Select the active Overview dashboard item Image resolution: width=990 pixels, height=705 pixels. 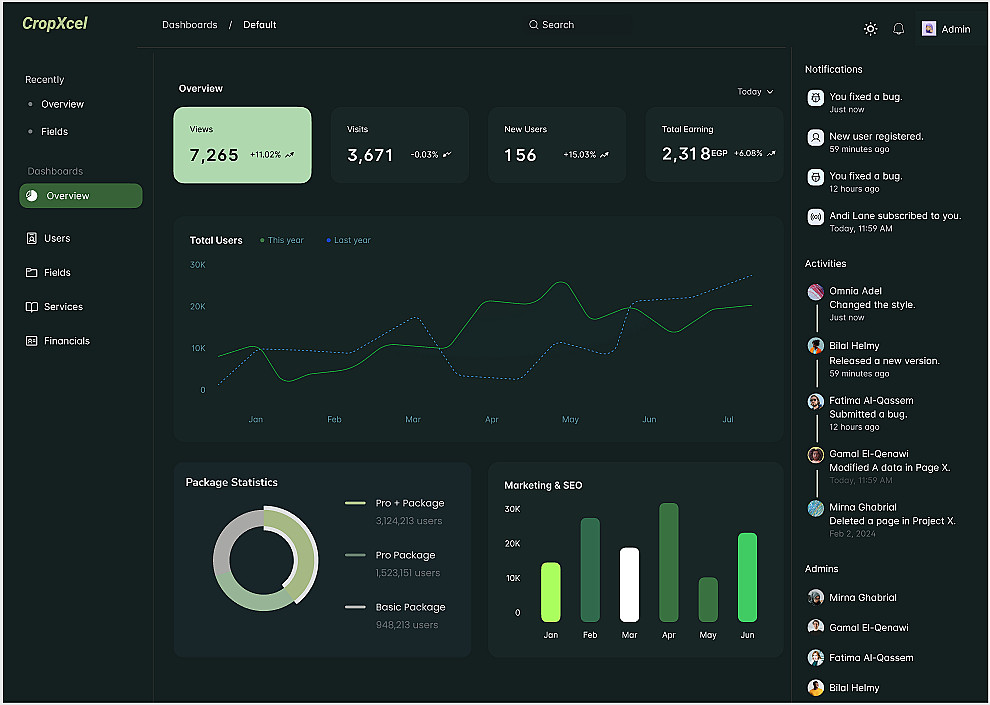[x=81, y=196]
